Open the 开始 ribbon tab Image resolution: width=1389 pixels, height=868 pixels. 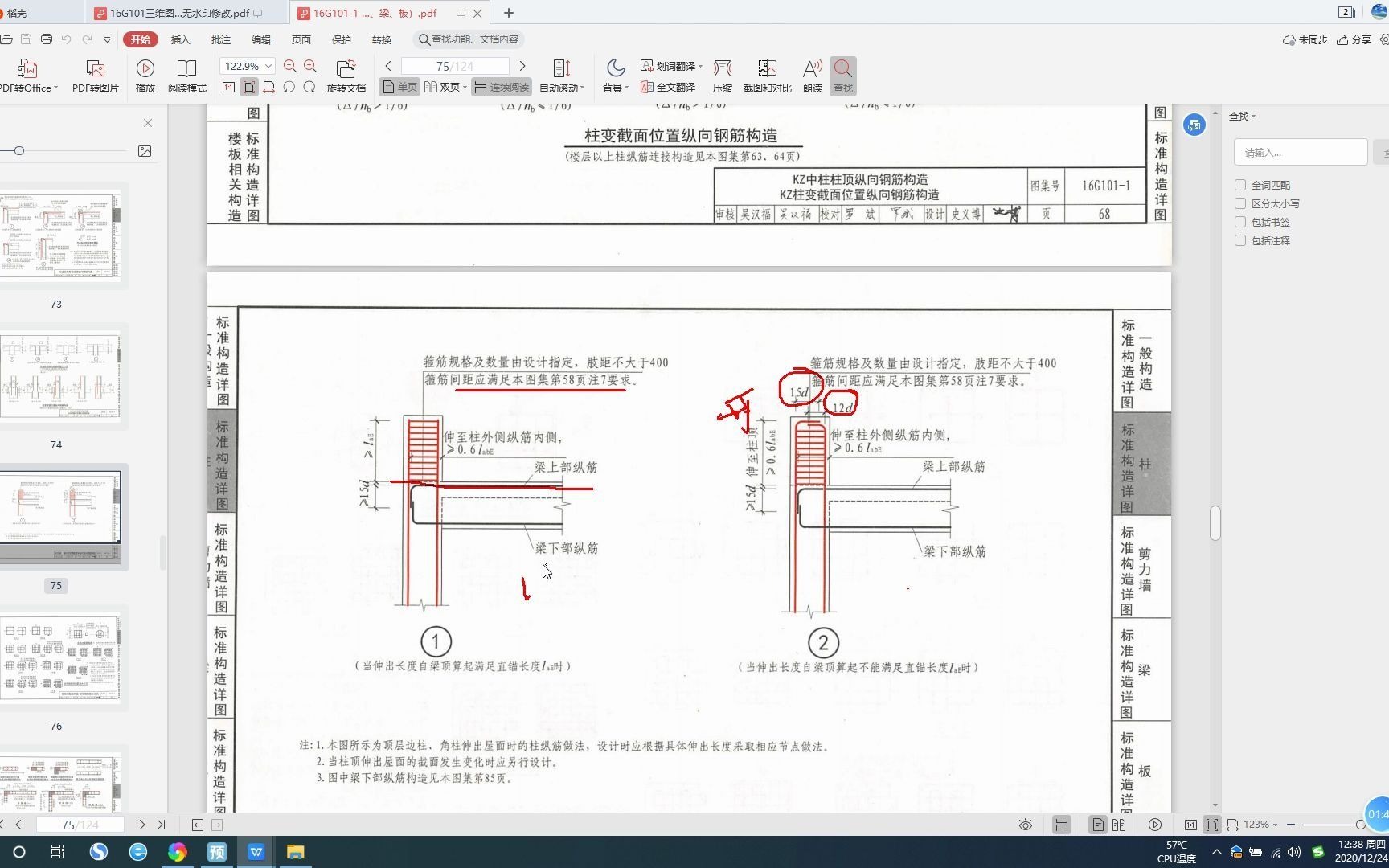tap(141, 39)
